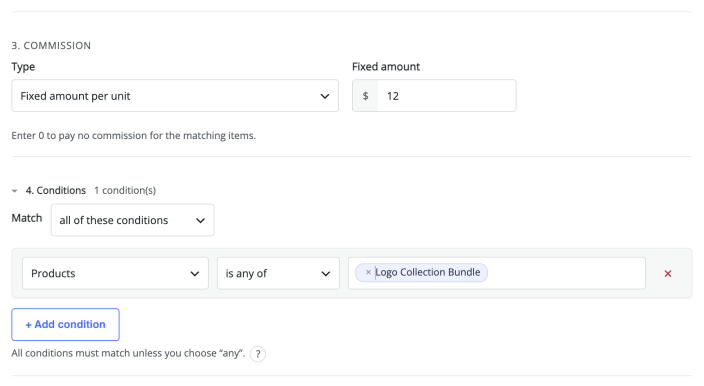Edit the Fixed amount value field
This screenshot has height=386, width=704.
tap(447, 96)
